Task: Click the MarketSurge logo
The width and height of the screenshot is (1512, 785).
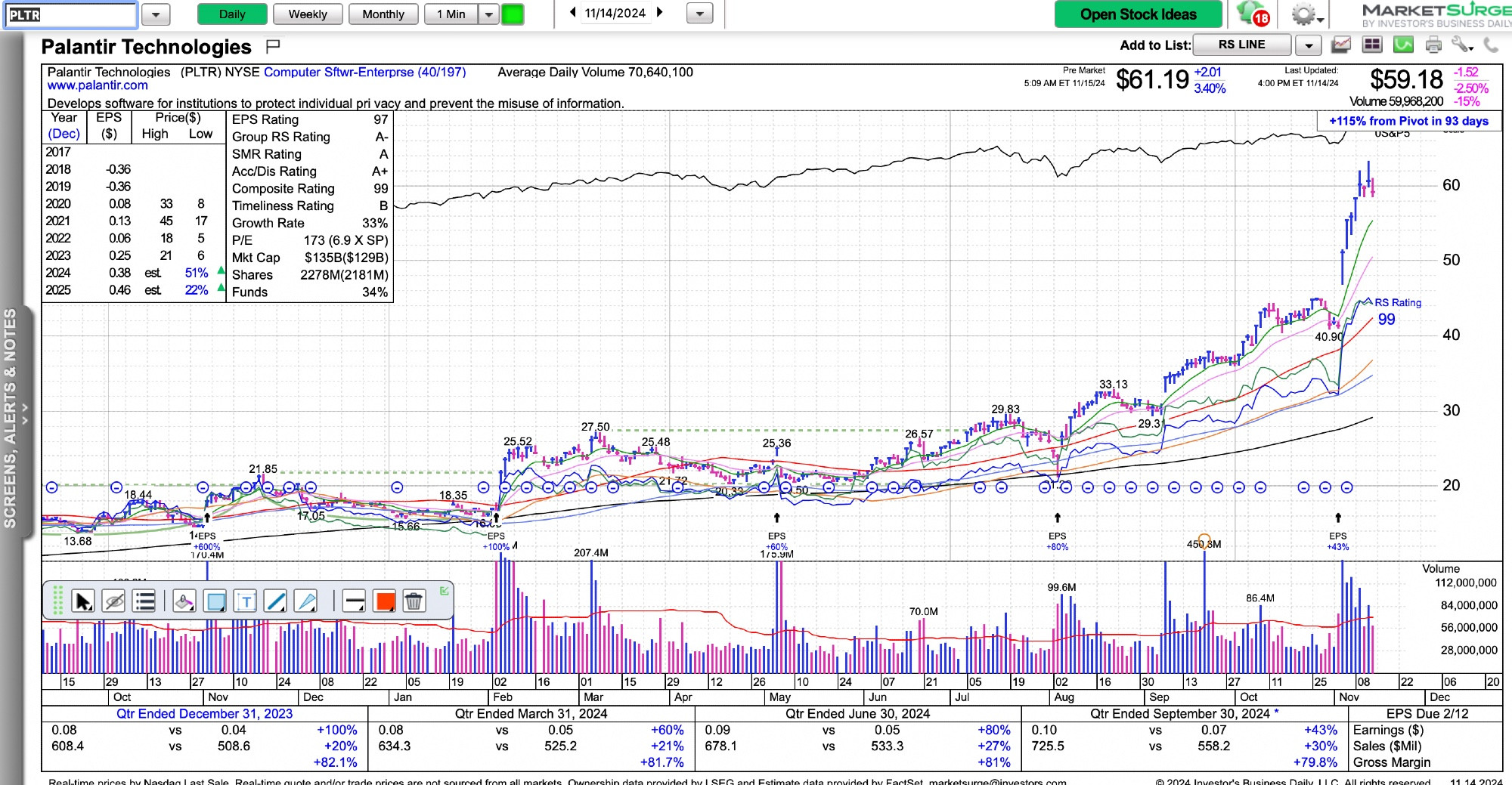Action: coord(1436,14)
